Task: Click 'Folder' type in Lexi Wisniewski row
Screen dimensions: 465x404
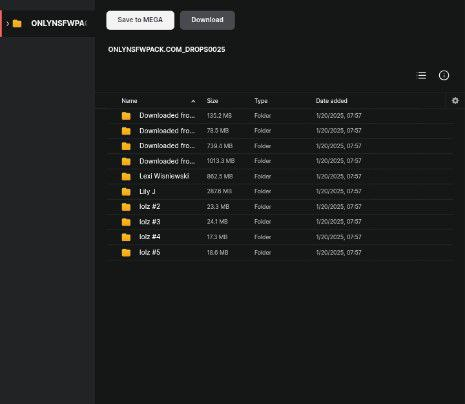Action: coord(263,176)
